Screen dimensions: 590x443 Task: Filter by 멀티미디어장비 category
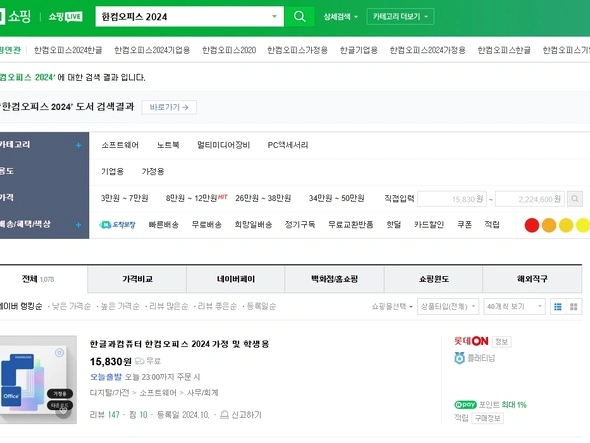224,145
